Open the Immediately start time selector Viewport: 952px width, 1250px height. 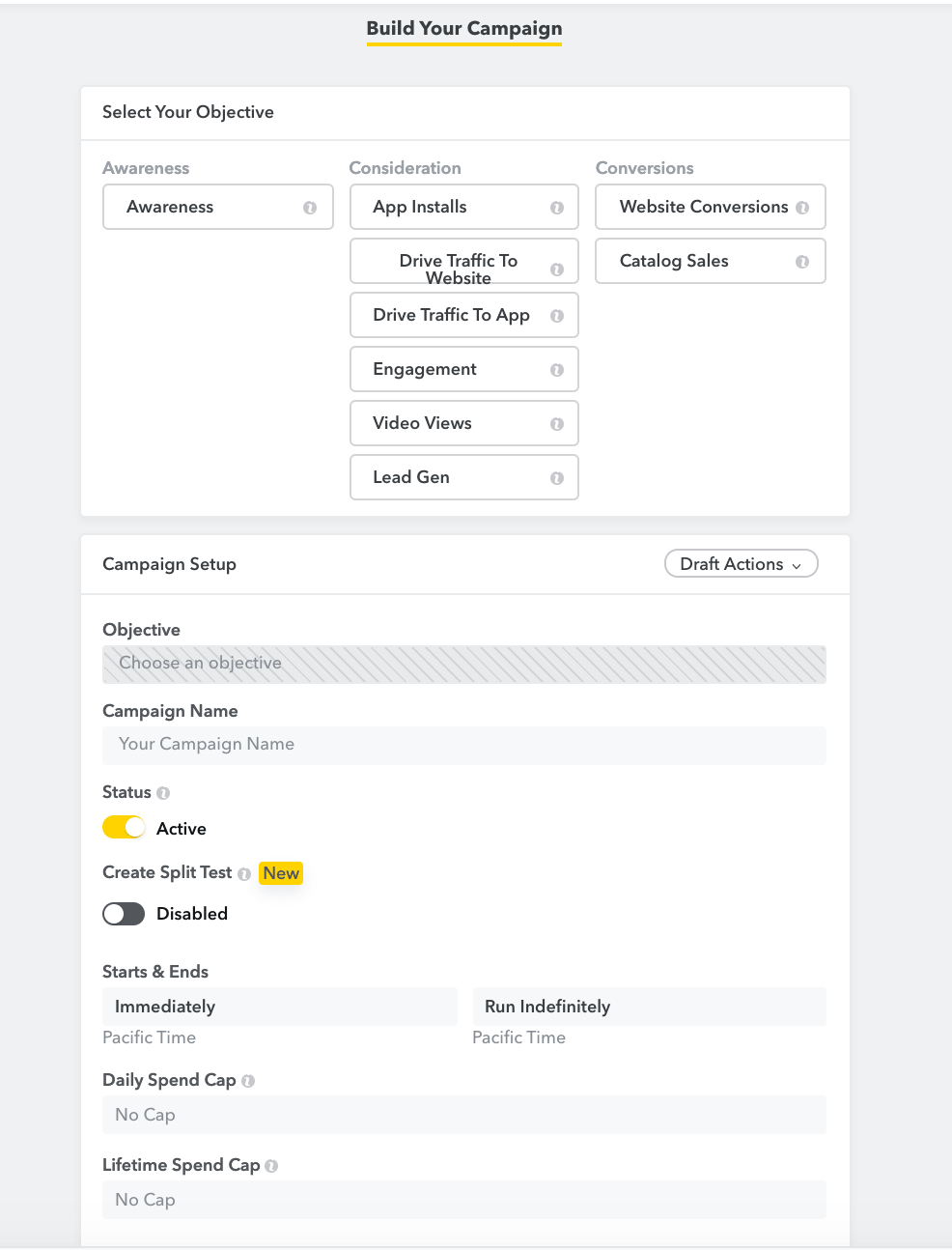[279, 1007]
